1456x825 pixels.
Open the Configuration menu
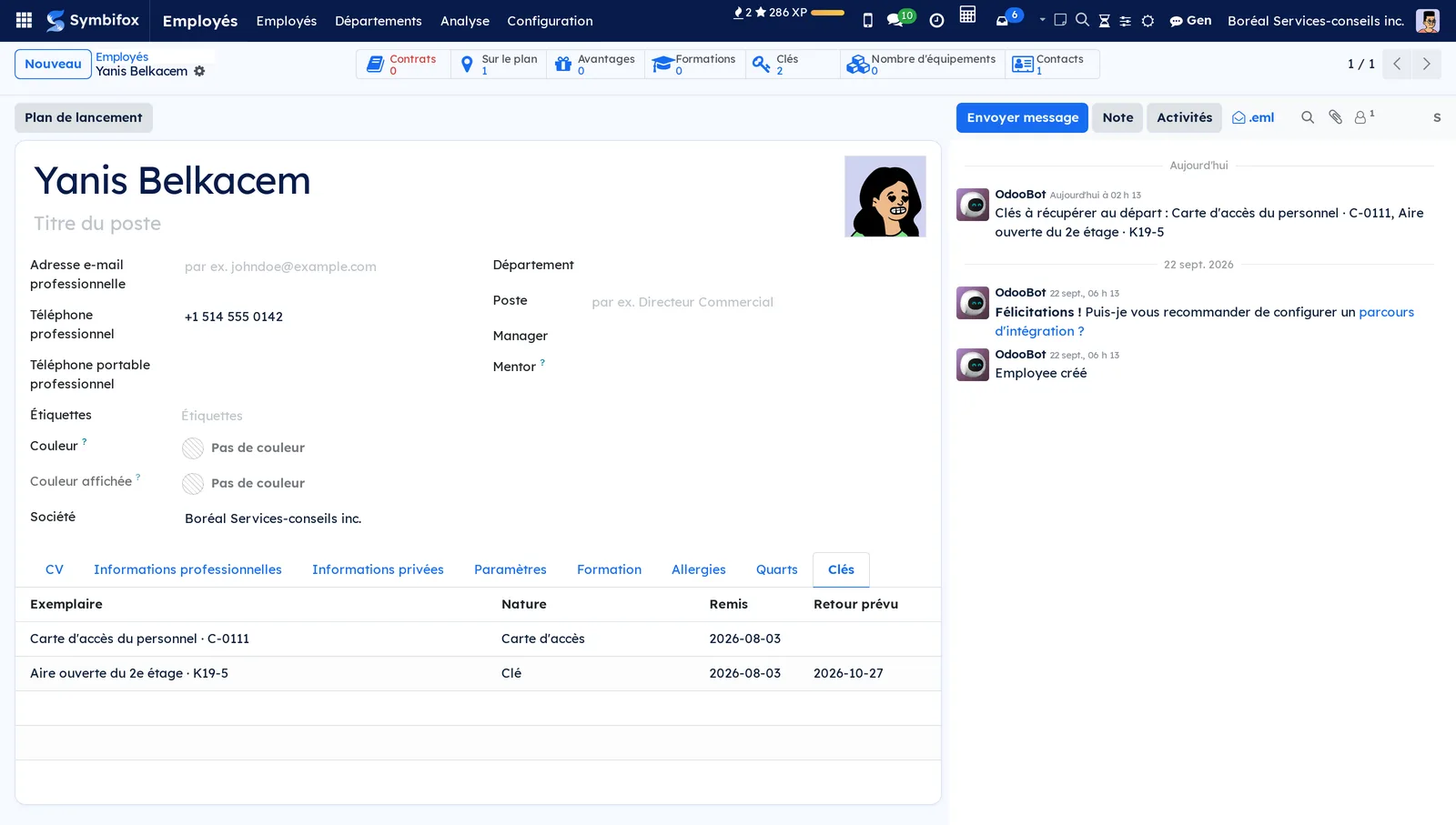tap(550, 21)
